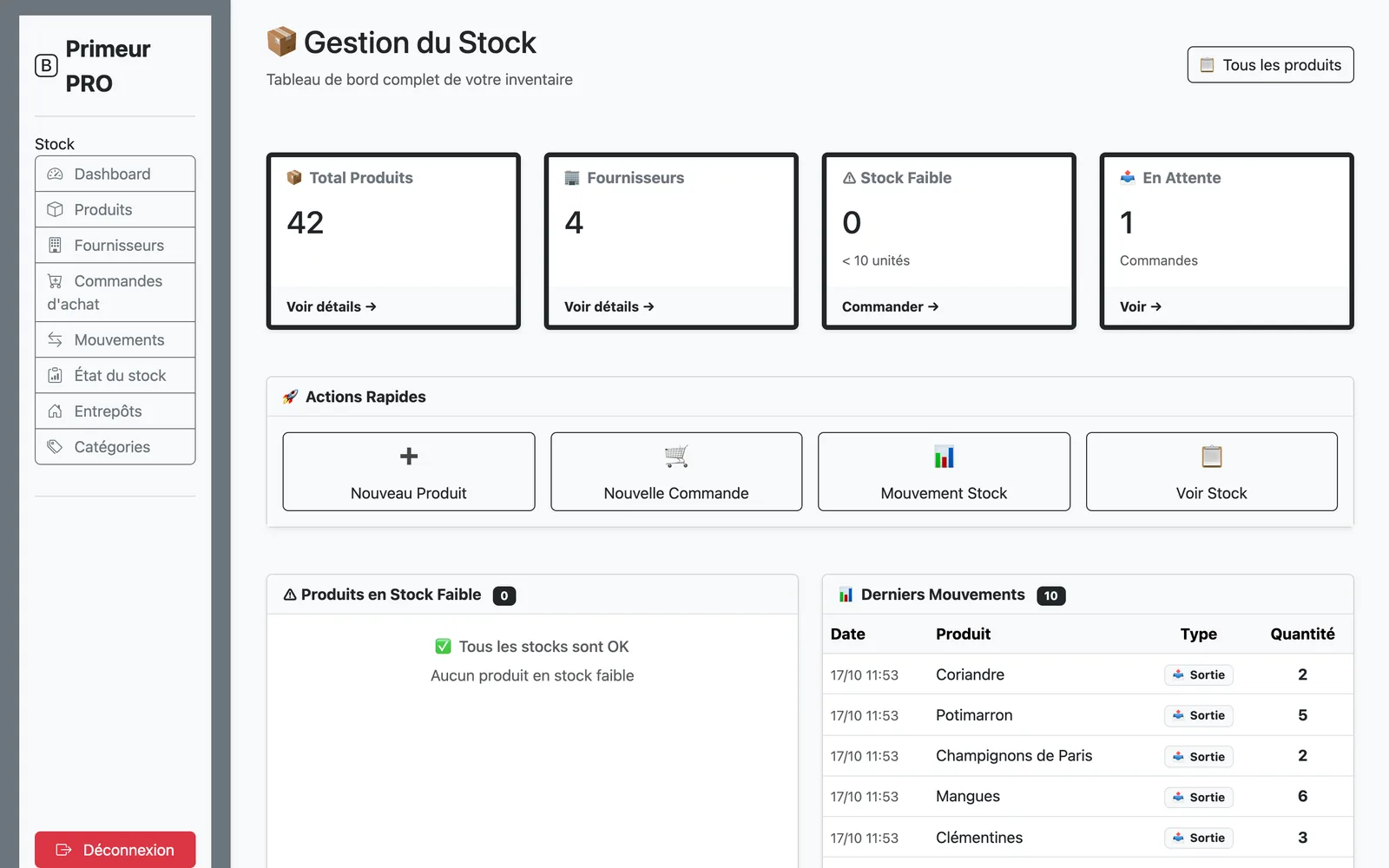Click the Primeur PRO brand title
Viewport: 1389px width, 868px height.
pyautogui.click(x=108, y=66)
